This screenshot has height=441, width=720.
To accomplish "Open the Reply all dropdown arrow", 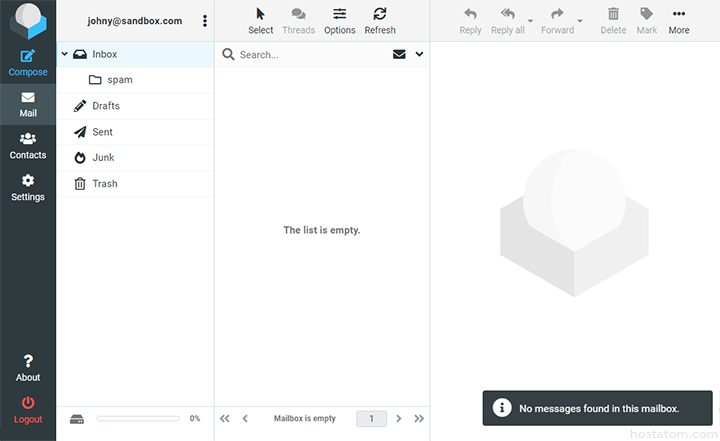I will pyautogui.click(x=530, y=20).
